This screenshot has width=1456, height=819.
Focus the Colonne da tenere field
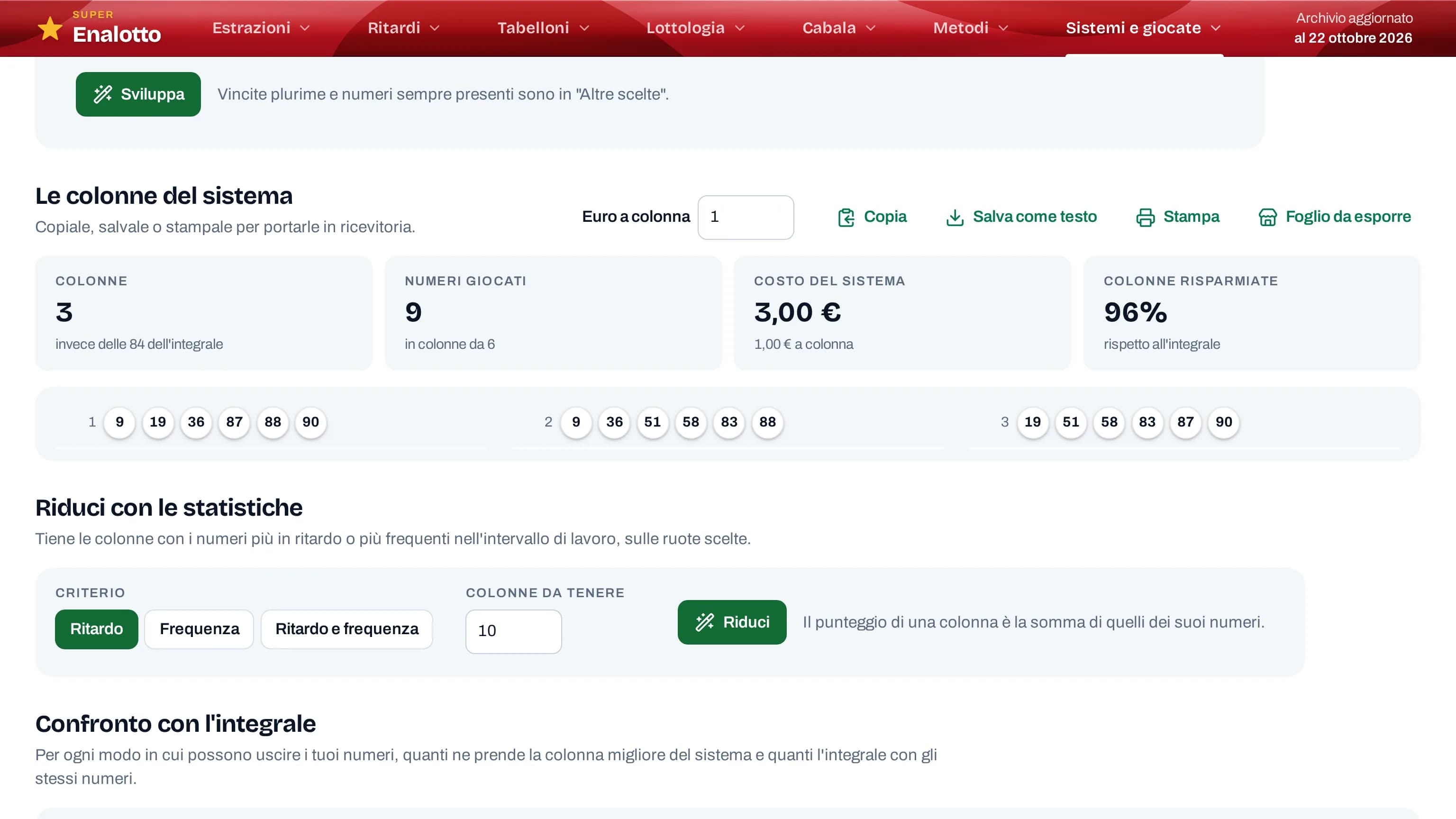tap(513, 631)
